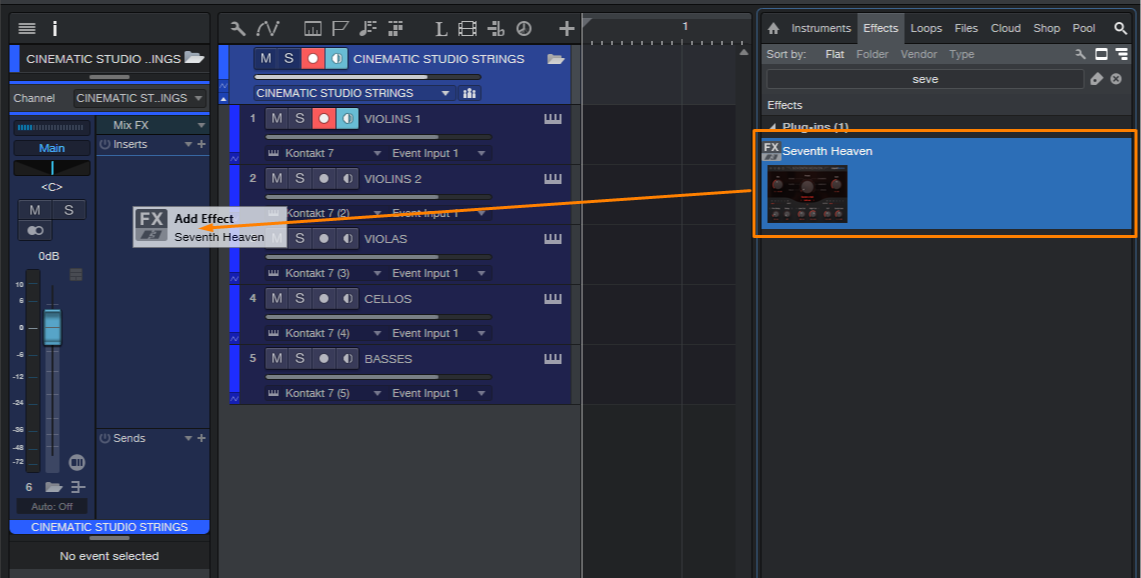Open Inserts dropdown arrow
Viewport: 1141px width, 578px height.
click(188, 144)
